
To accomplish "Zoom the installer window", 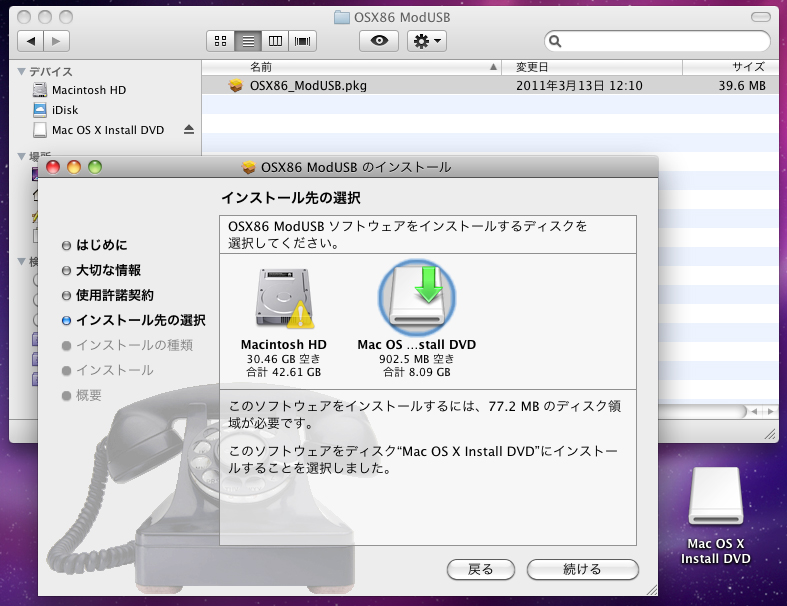I will pos(95,167).
